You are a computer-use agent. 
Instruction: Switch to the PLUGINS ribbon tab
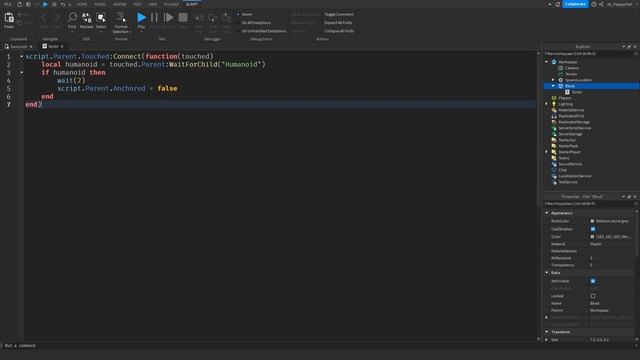(x=171, y=4)
